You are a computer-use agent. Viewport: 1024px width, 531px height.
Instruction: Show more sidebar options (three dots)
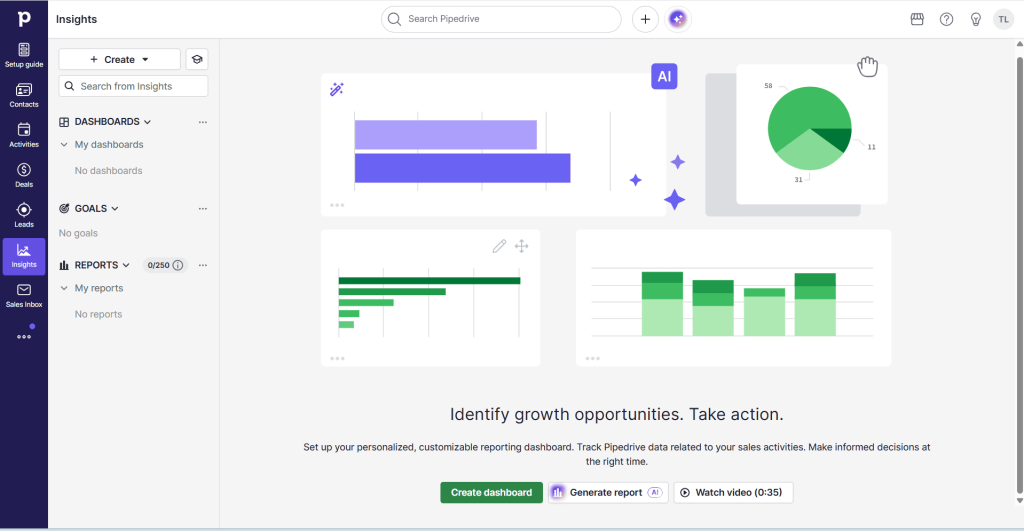tap(24, 336)
